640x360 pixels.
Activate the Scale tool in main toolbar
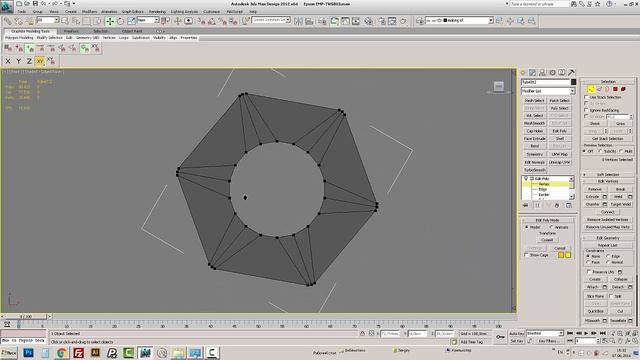[x=131, y=21]
